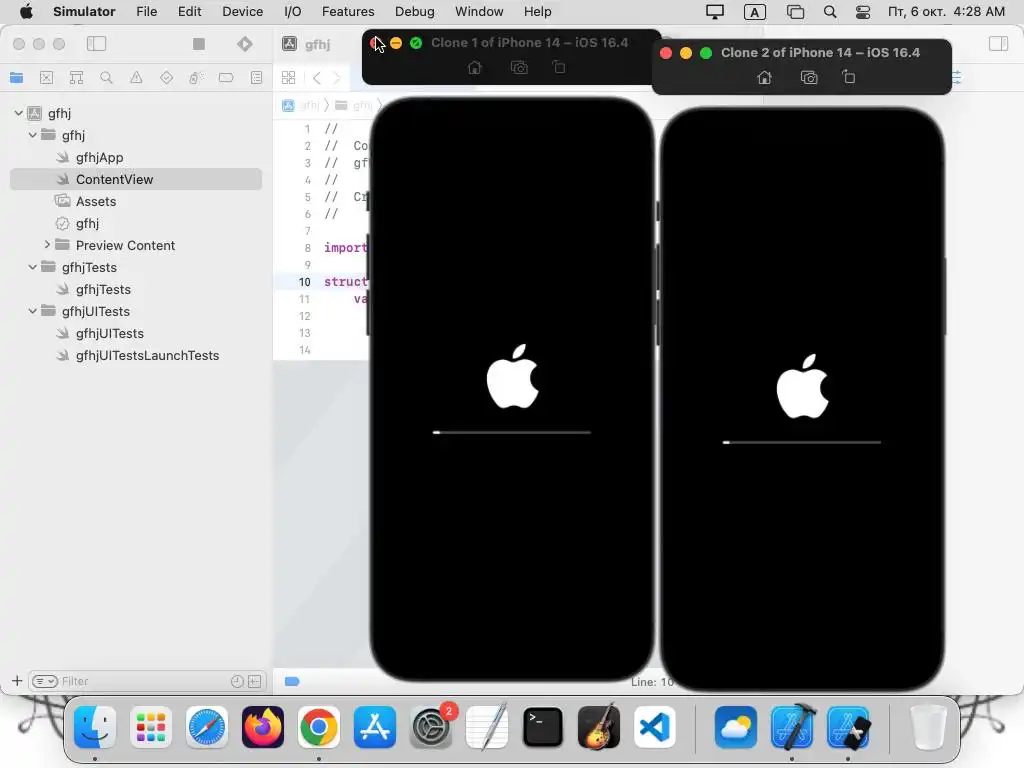This screenshot has width=1024, height=768.
Task: Collapse the gfhj group folder
Action: point(33,135)
